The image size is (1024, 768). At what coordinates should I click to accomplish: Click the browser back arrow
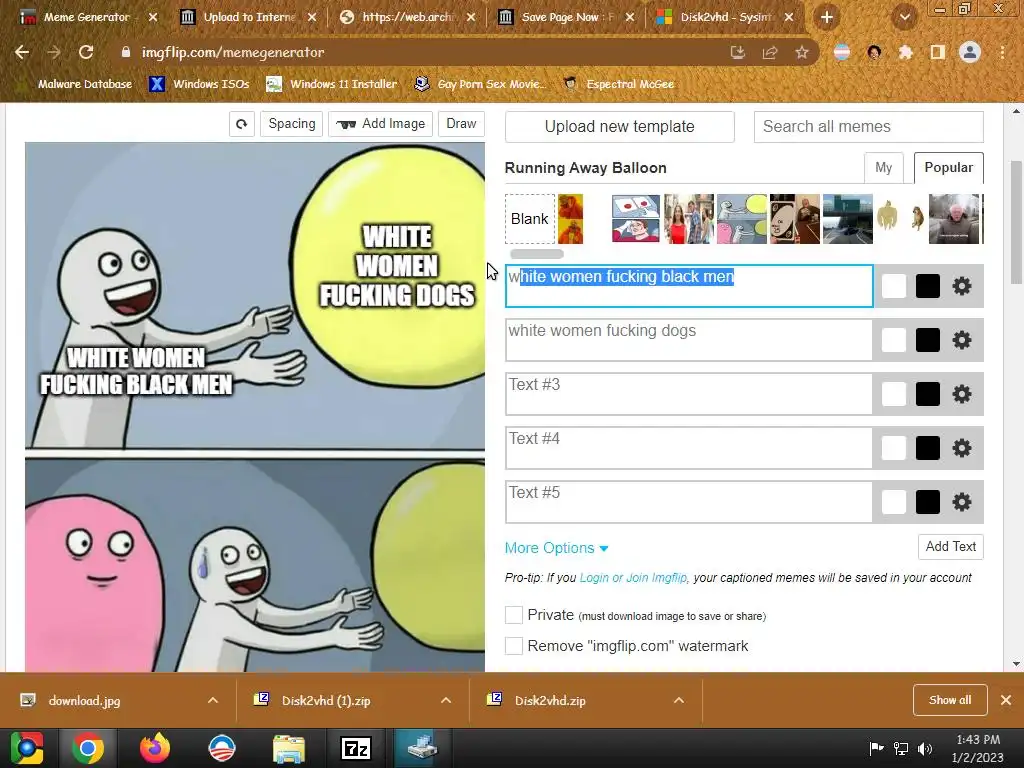coord(22,52)
